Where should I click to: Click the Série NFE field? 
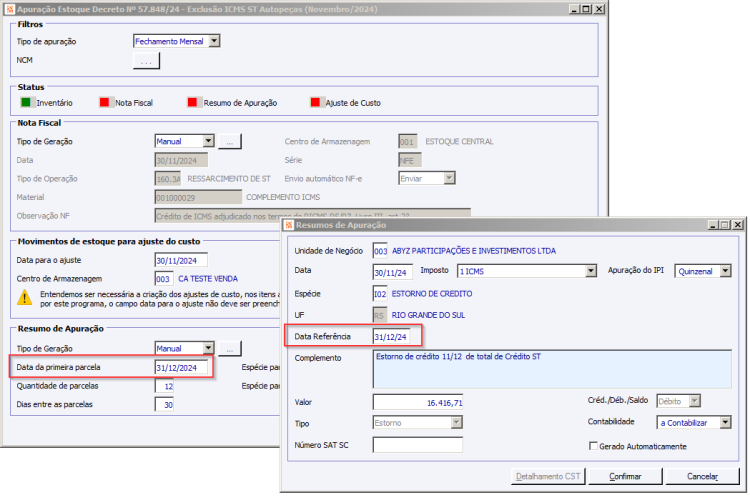pyautogui.click(x=410, y=160)
